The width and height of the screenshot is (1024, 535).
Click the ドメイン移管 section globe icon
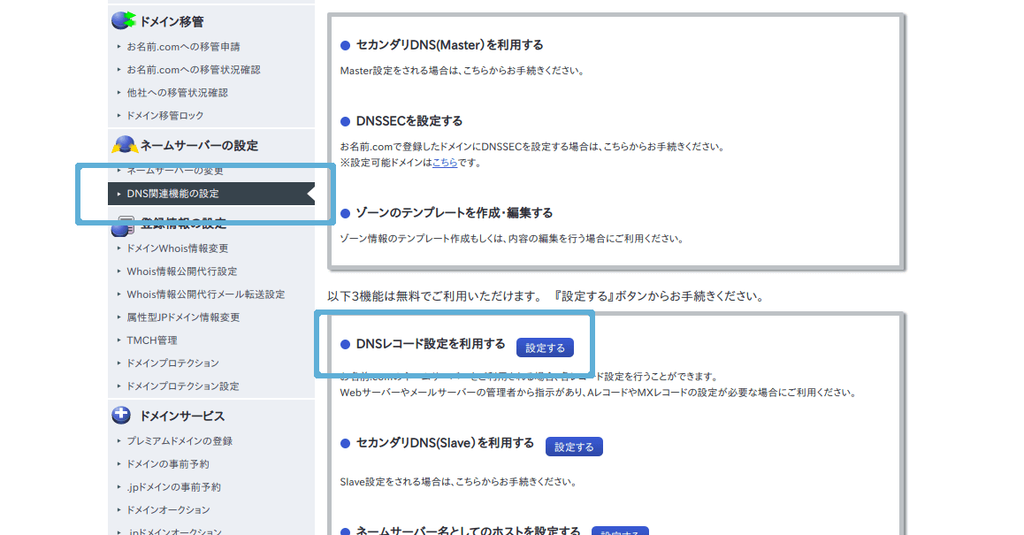[123, 20]
